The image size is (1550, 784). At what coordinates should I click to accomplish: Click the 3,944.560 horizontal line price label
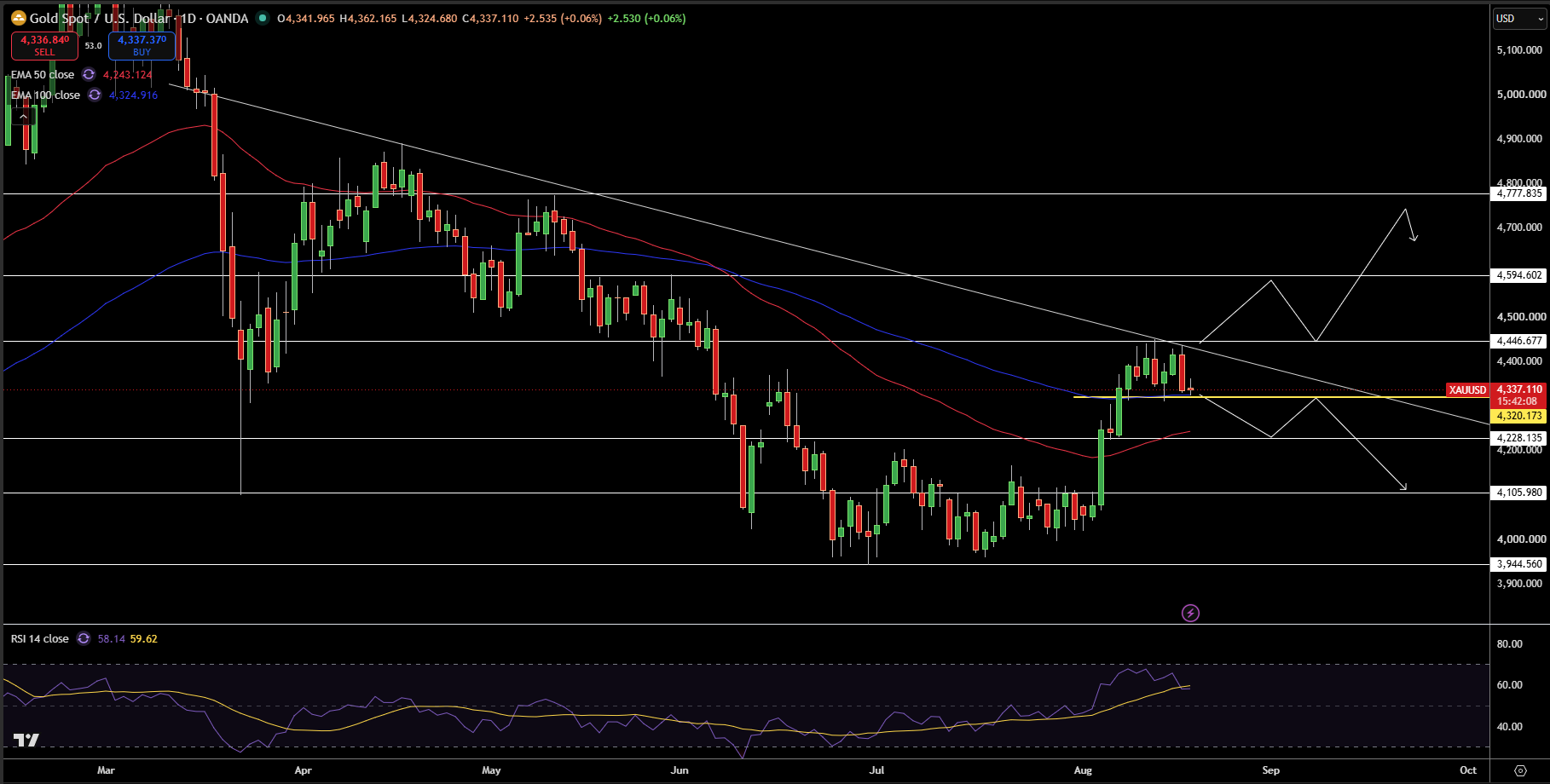(x=1518, y=564)
